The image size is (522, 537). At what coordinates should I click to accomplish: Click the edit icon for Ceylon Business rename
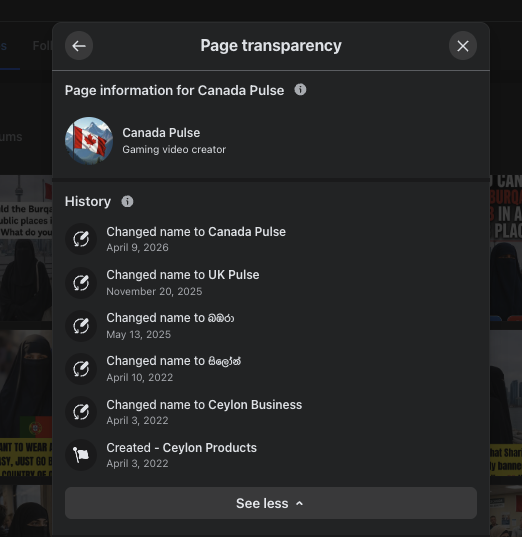tap(81, 412)
